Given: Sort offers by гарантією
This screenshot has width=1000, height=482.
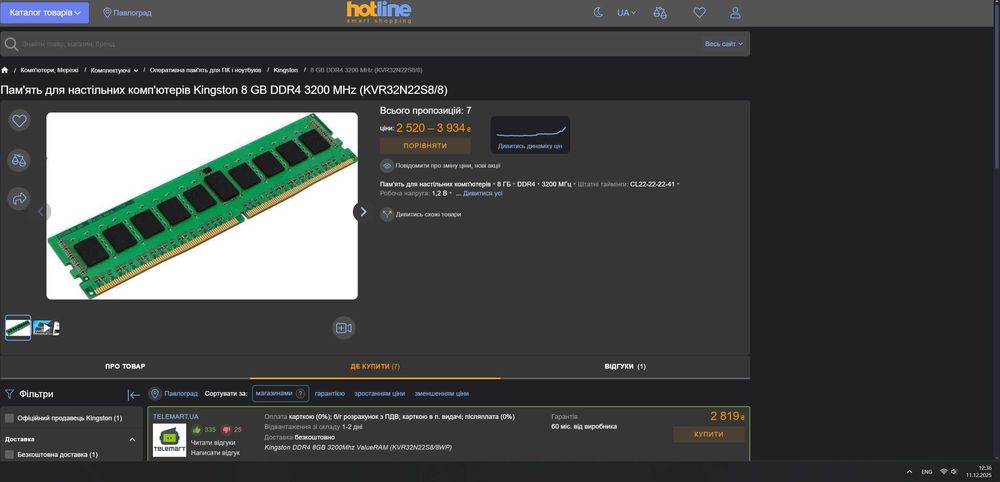Looking at the screenshot, I should pyautogui.click(x=330, y=393).
